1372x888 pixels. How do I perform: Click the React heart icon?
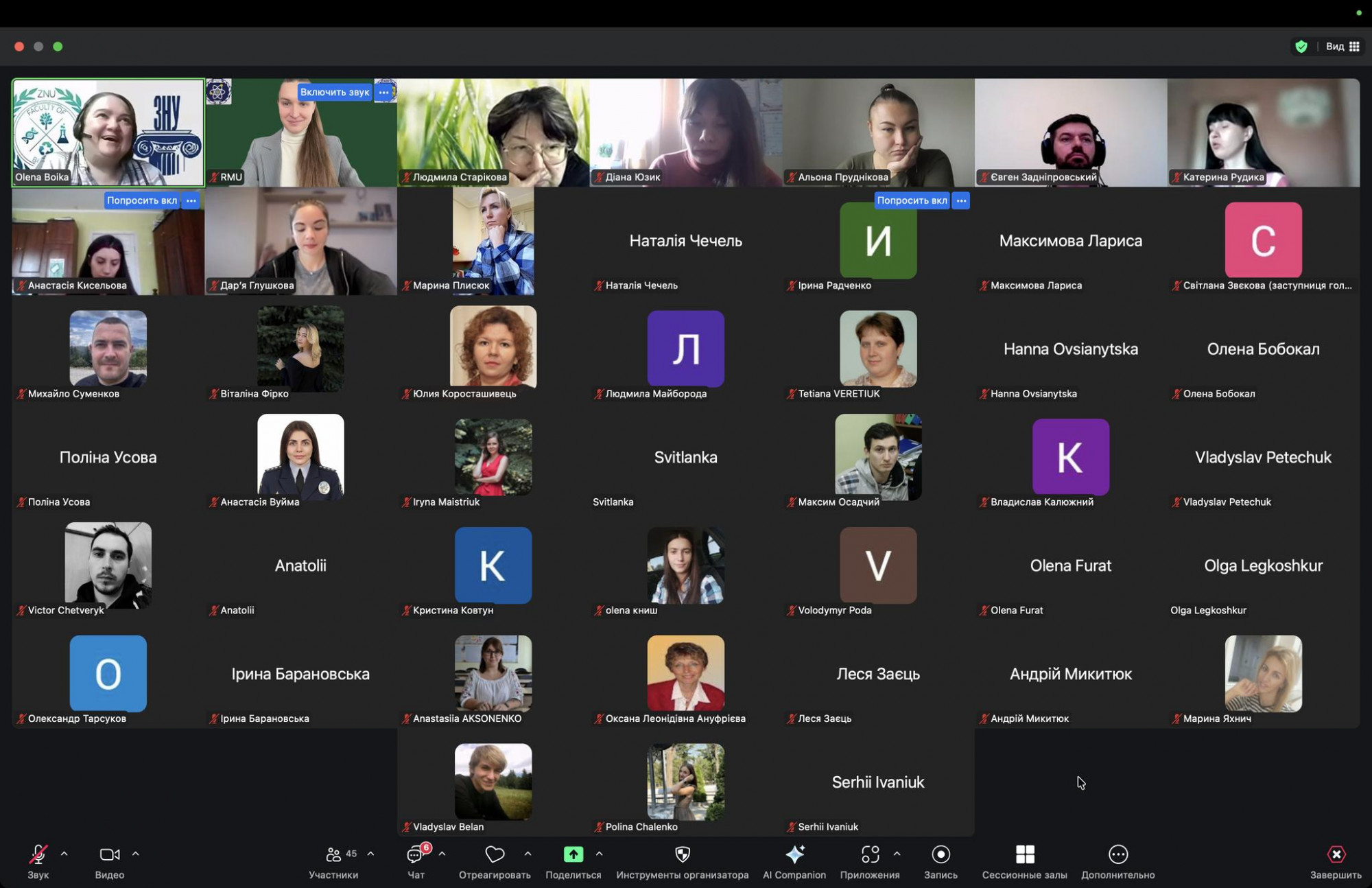(495, 854)
